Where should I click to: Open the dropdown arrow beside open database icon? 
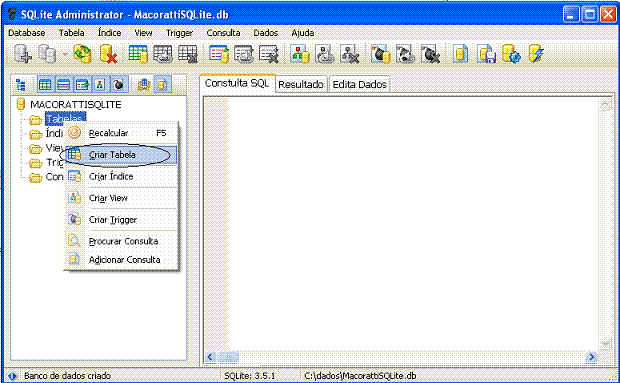[x=65, y=54]
